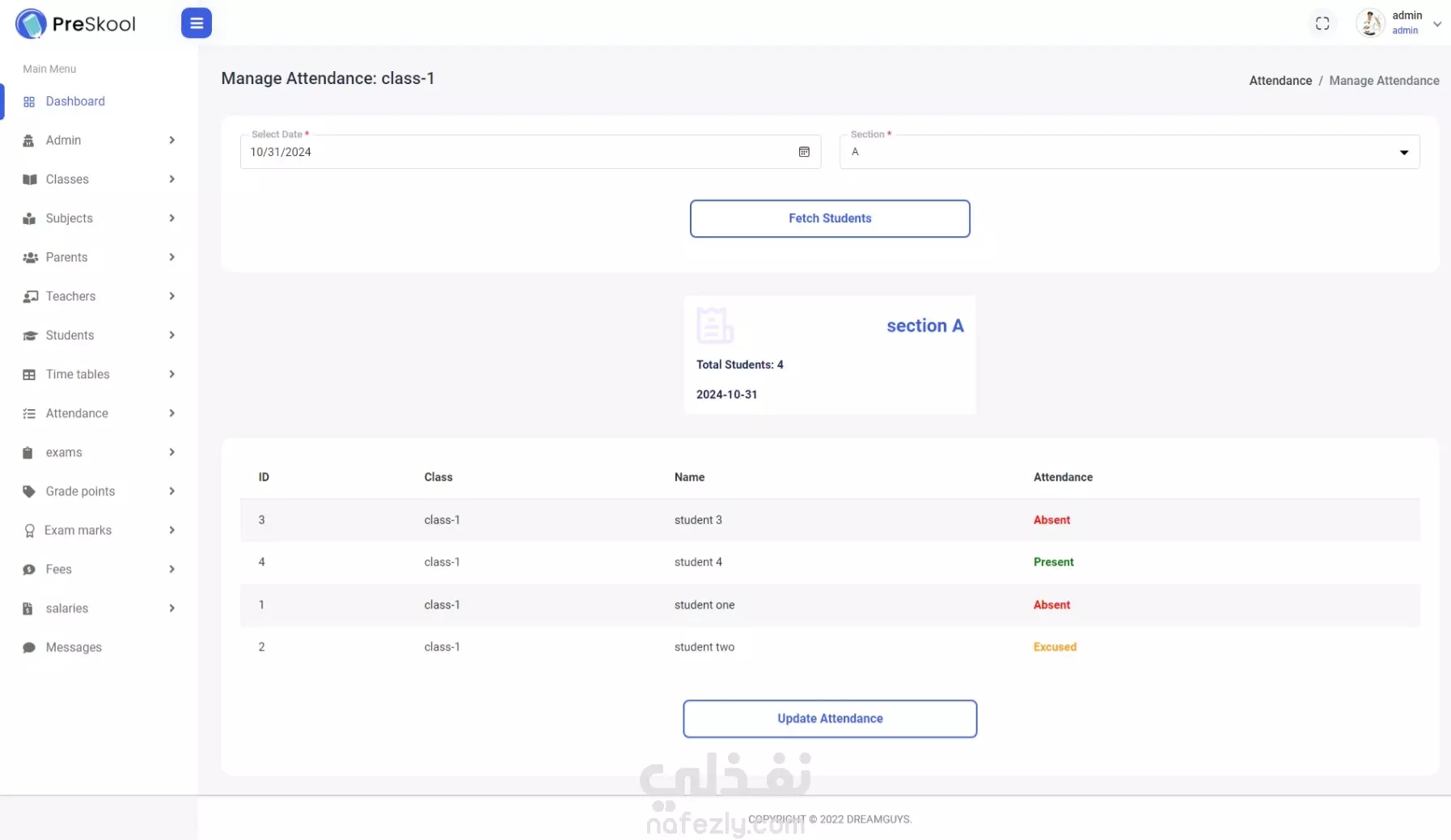This screenshot has width=1451, height=840.
Task: Click the Select Date input field
Action: 531,152
